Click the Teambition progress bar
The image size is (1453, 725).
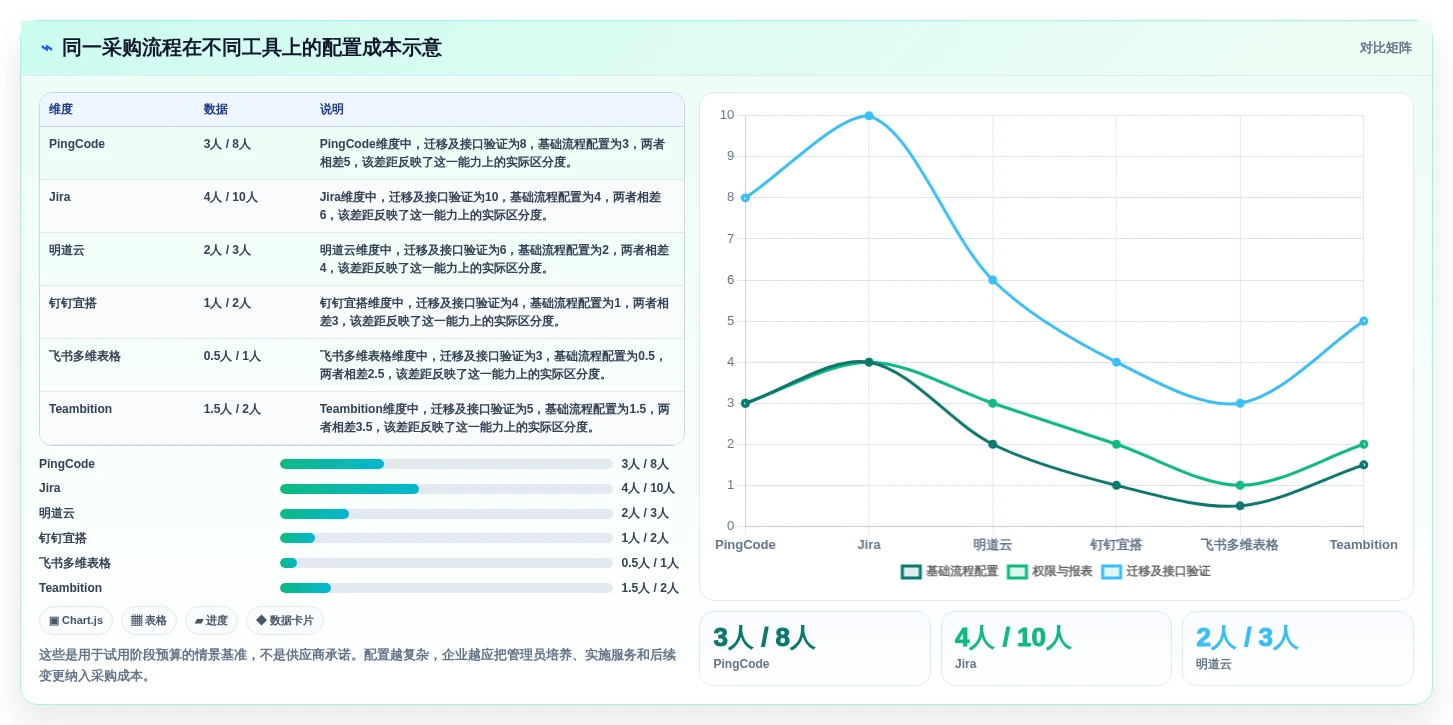pyautogui.click(x=446, y=588)
